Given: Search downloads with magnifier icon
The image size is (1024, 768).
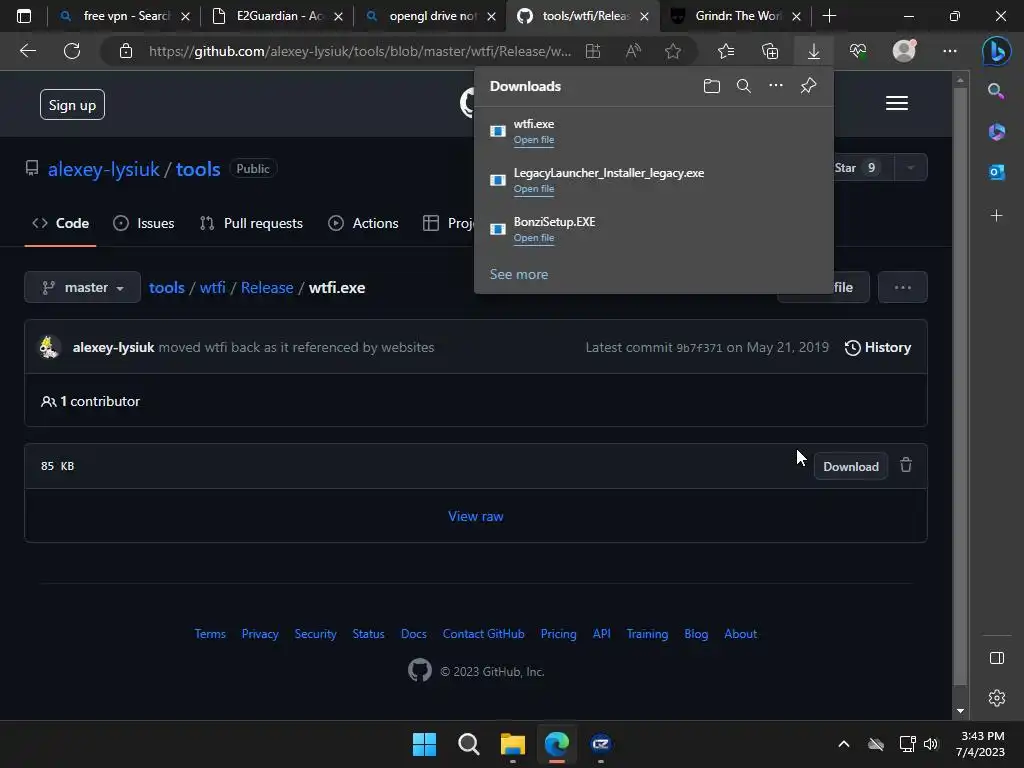Looking at the screenshot, I should coord(743,86).
